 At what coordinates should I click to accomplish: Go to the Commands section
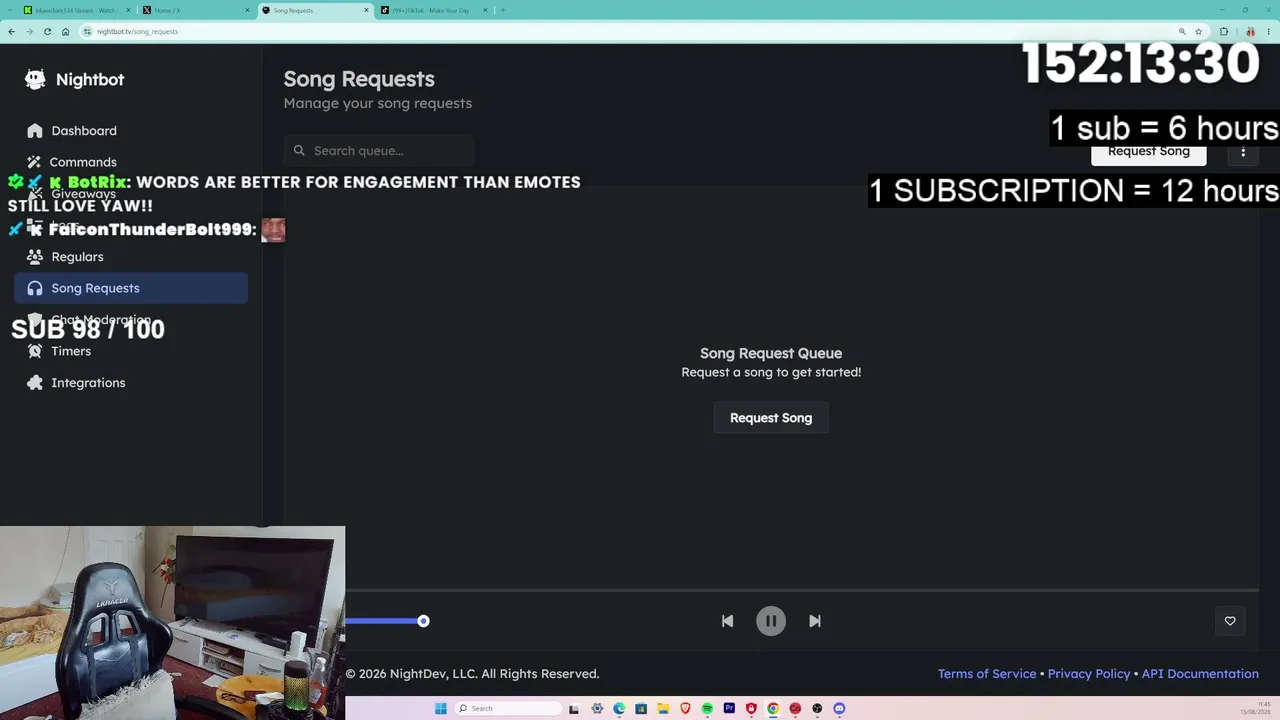click(131, 162)
